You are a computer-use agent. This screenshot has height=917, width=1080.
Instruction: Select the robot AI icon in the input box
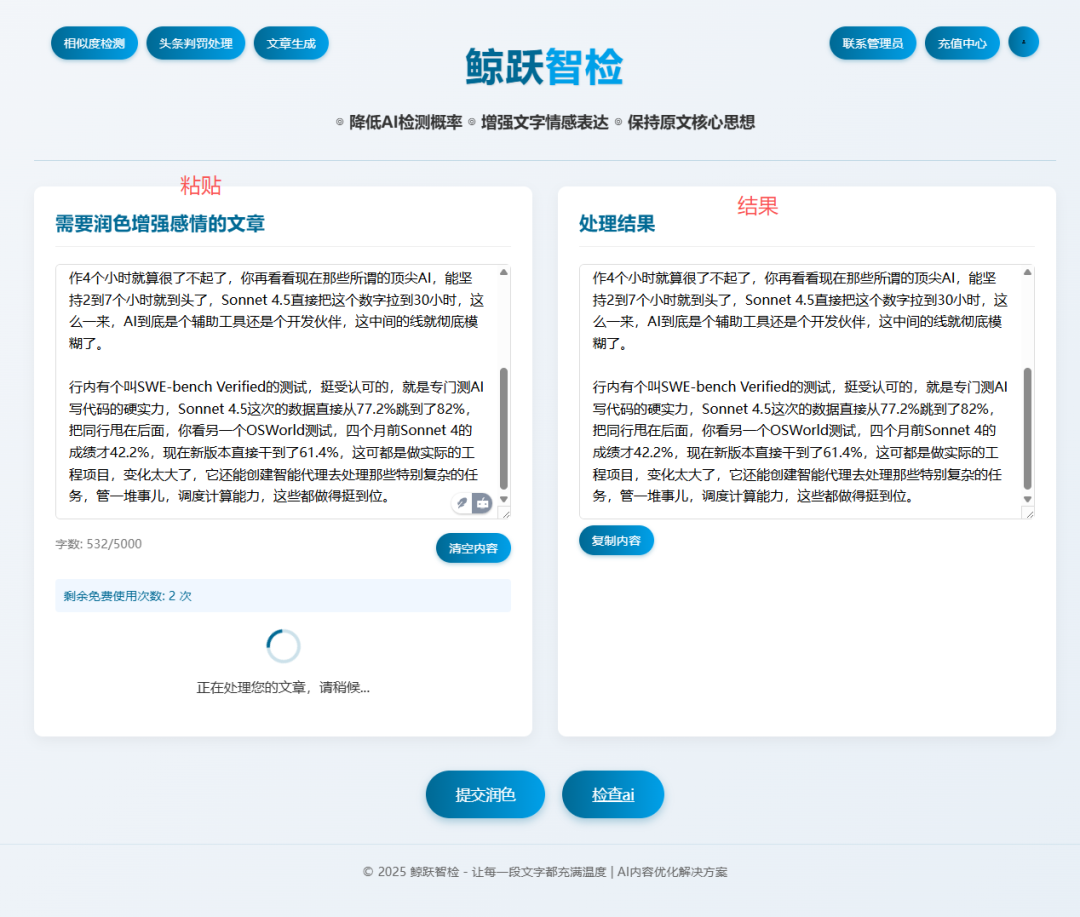coord(482,503)
